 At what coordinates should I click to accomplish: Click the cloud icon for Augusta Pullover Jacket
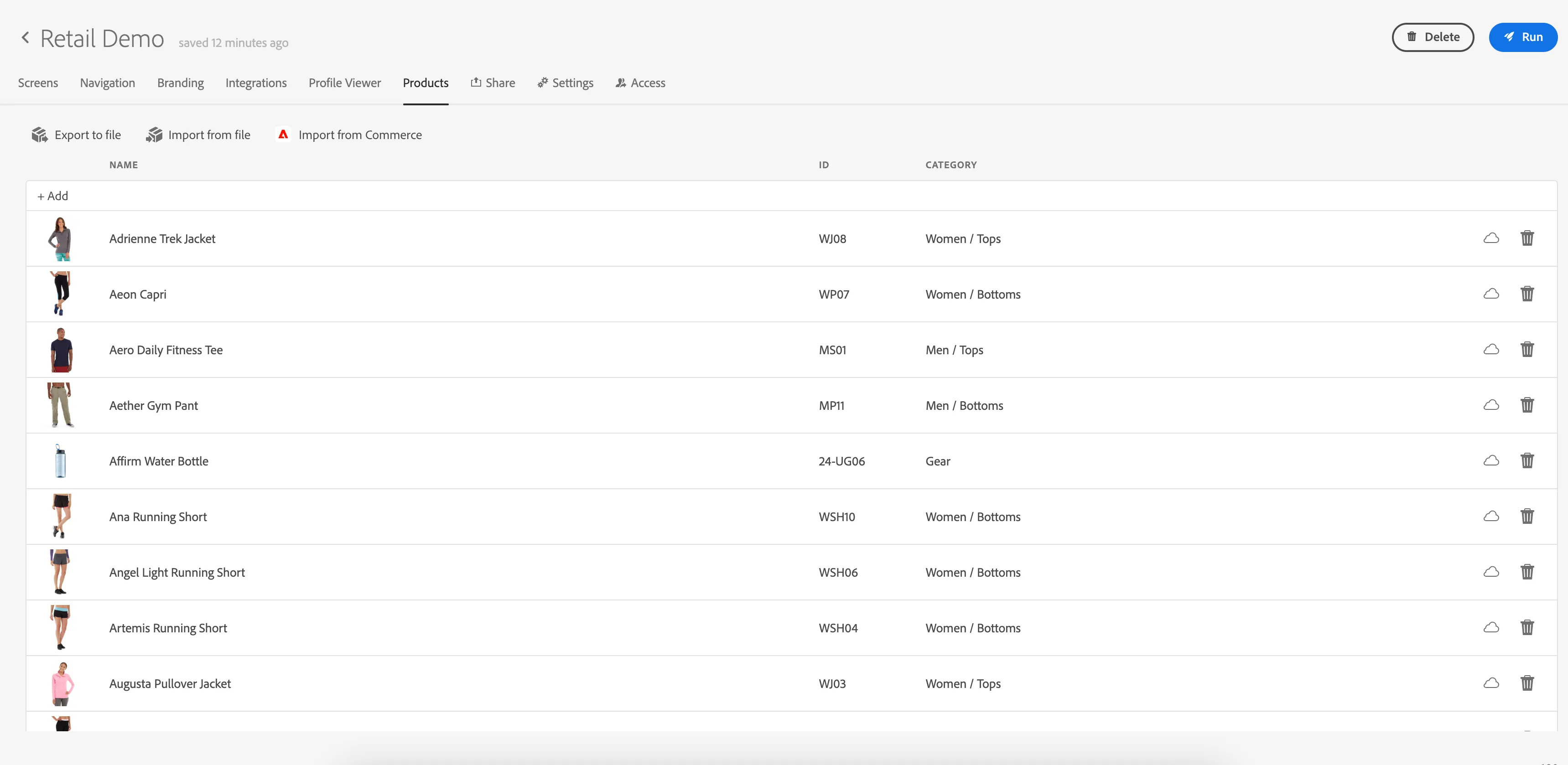pos(1491,683)
